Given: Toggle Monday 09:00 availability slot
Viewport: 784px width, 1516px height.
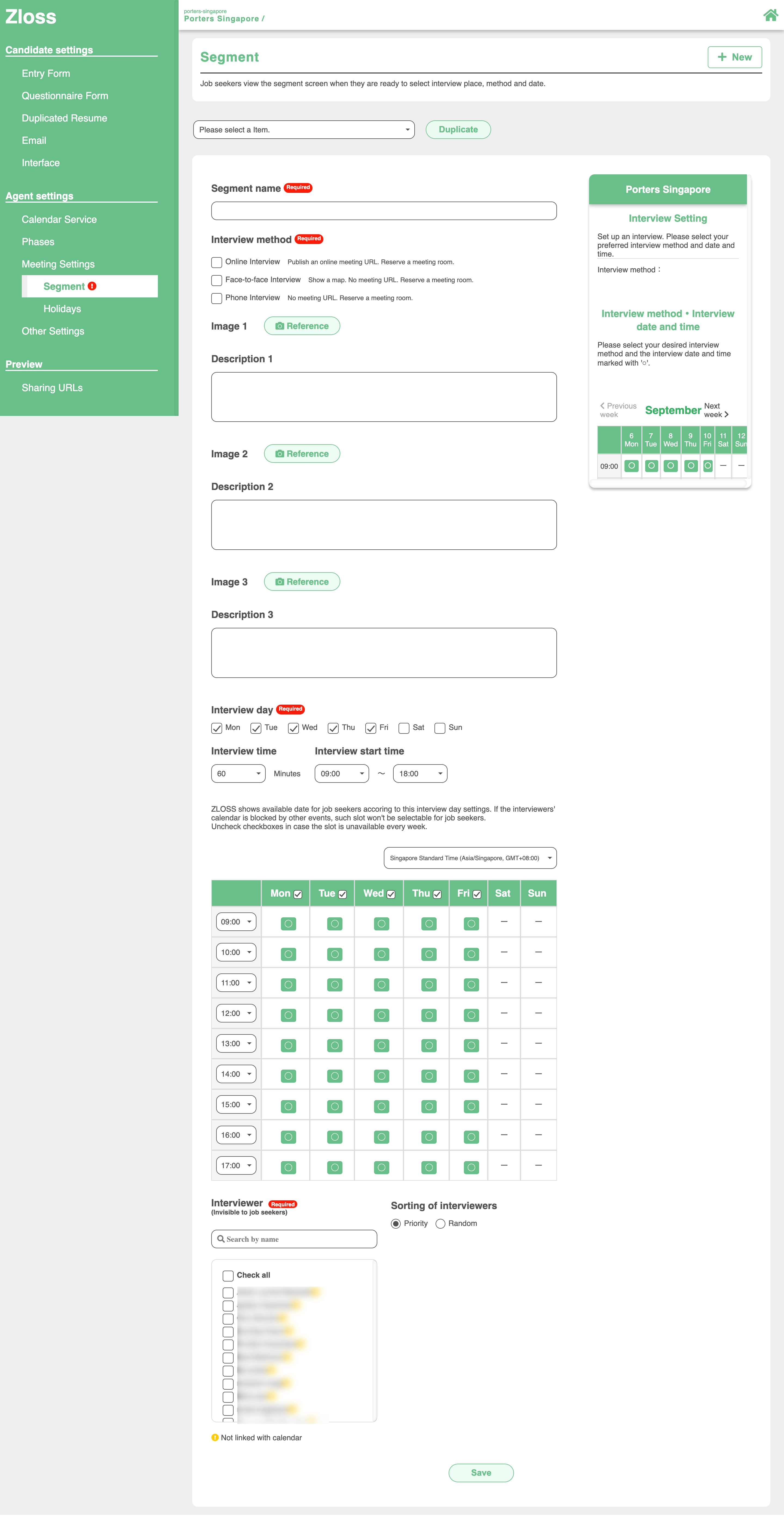Looking at the screenshot, I should 288,923.
